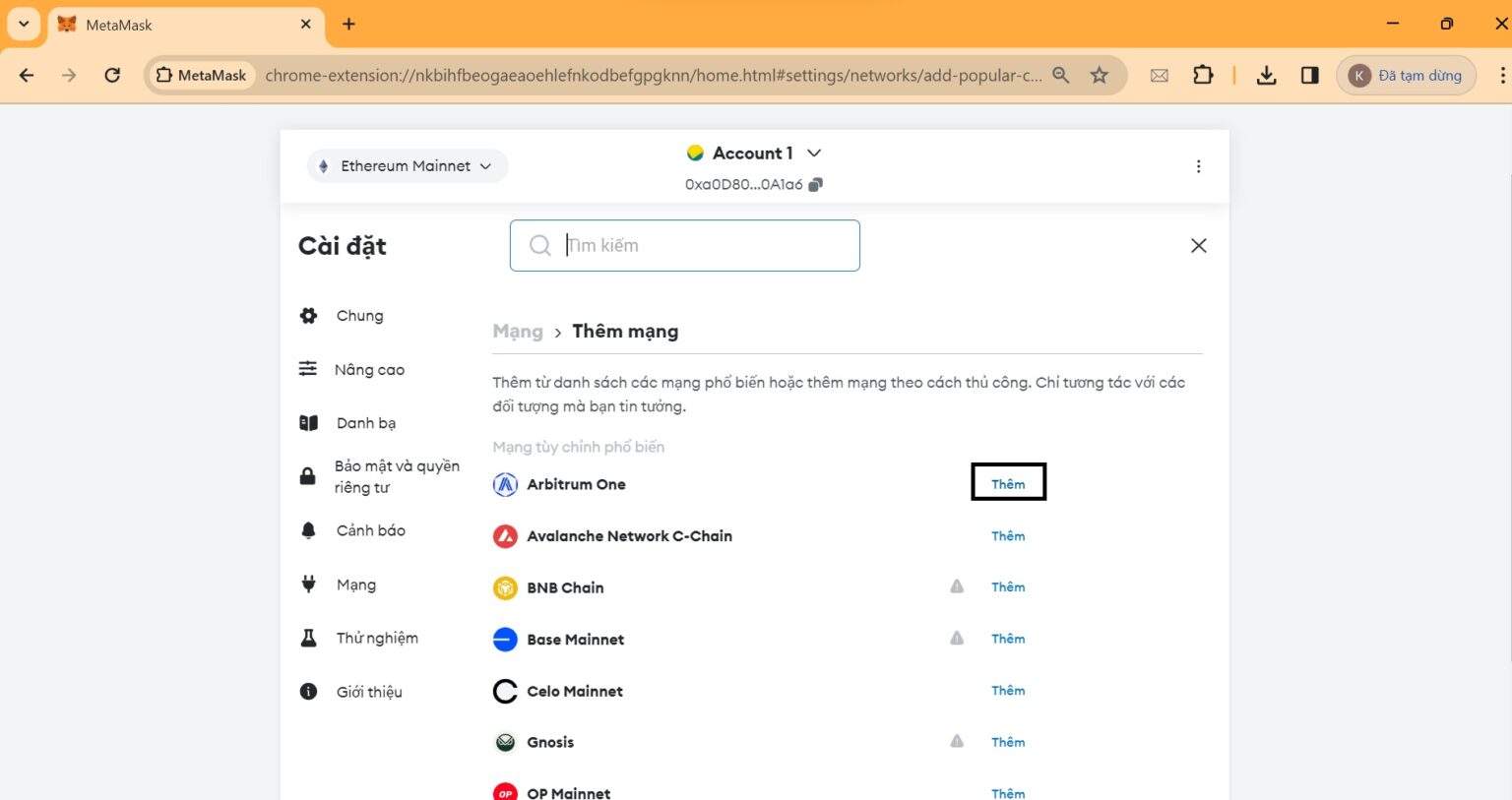Go to Bảo mật và quyền riêng tư
The image size is (1512, 800).
coord(396,476)
